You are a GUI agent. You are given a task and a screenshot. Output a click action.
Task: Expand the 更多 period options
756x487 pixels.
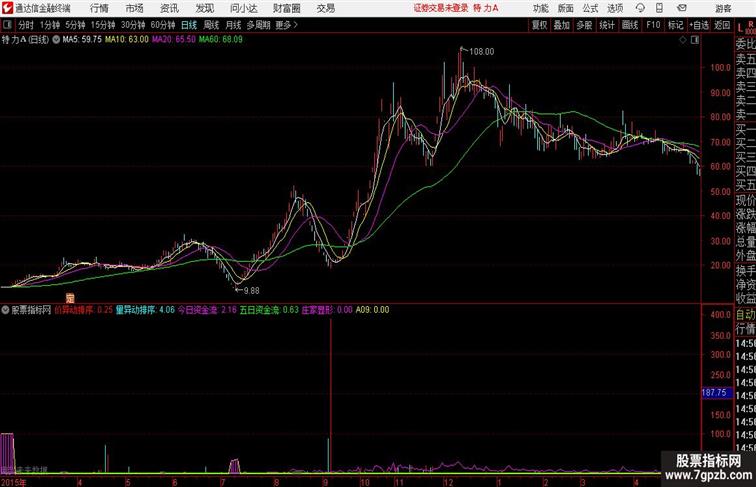(286, 25)
